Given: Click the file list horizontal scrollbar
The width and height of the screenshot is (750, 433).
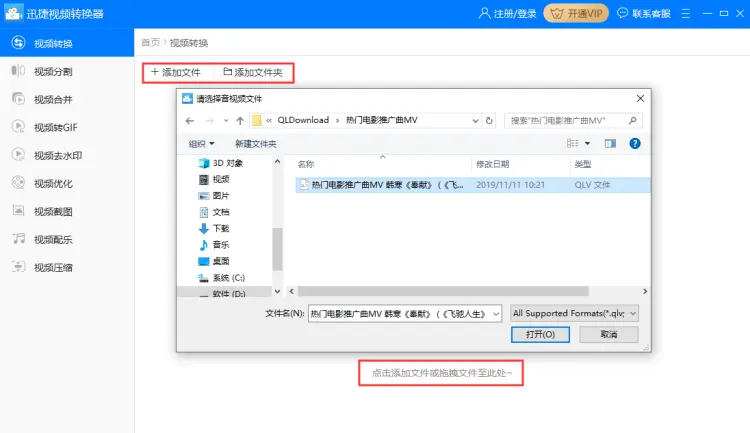Looking at the screenshot, I should pos(443,291).
